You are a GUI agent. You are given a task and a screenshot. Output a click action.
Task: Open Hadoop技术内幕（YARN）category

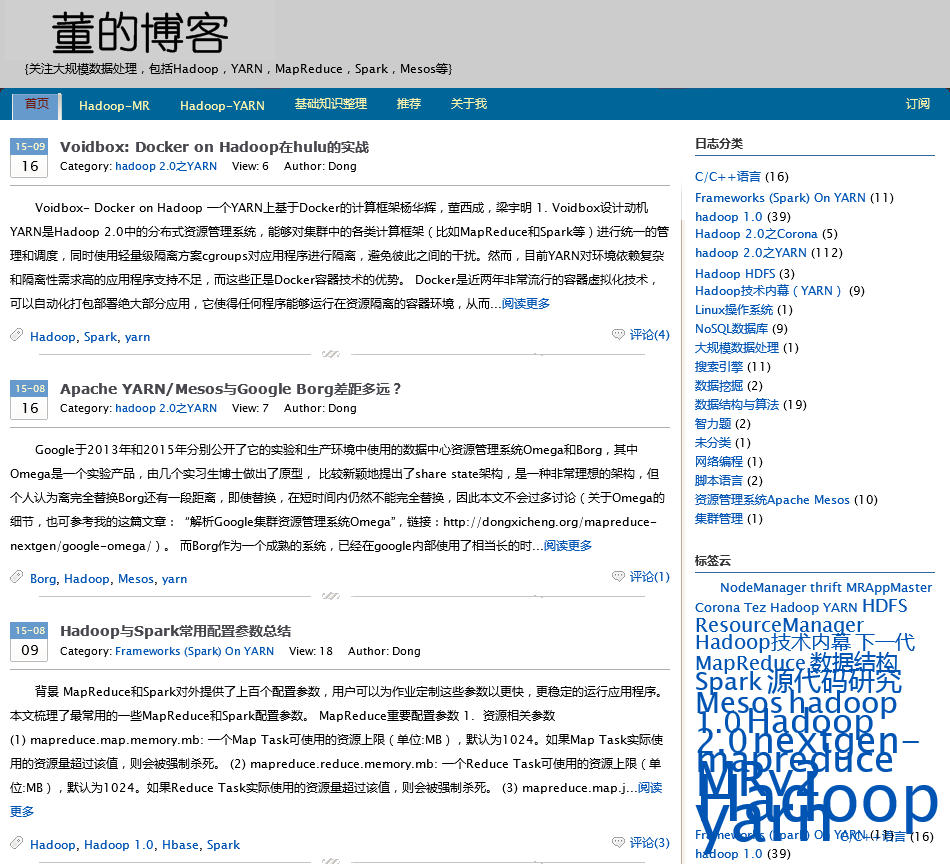[768, 291]
